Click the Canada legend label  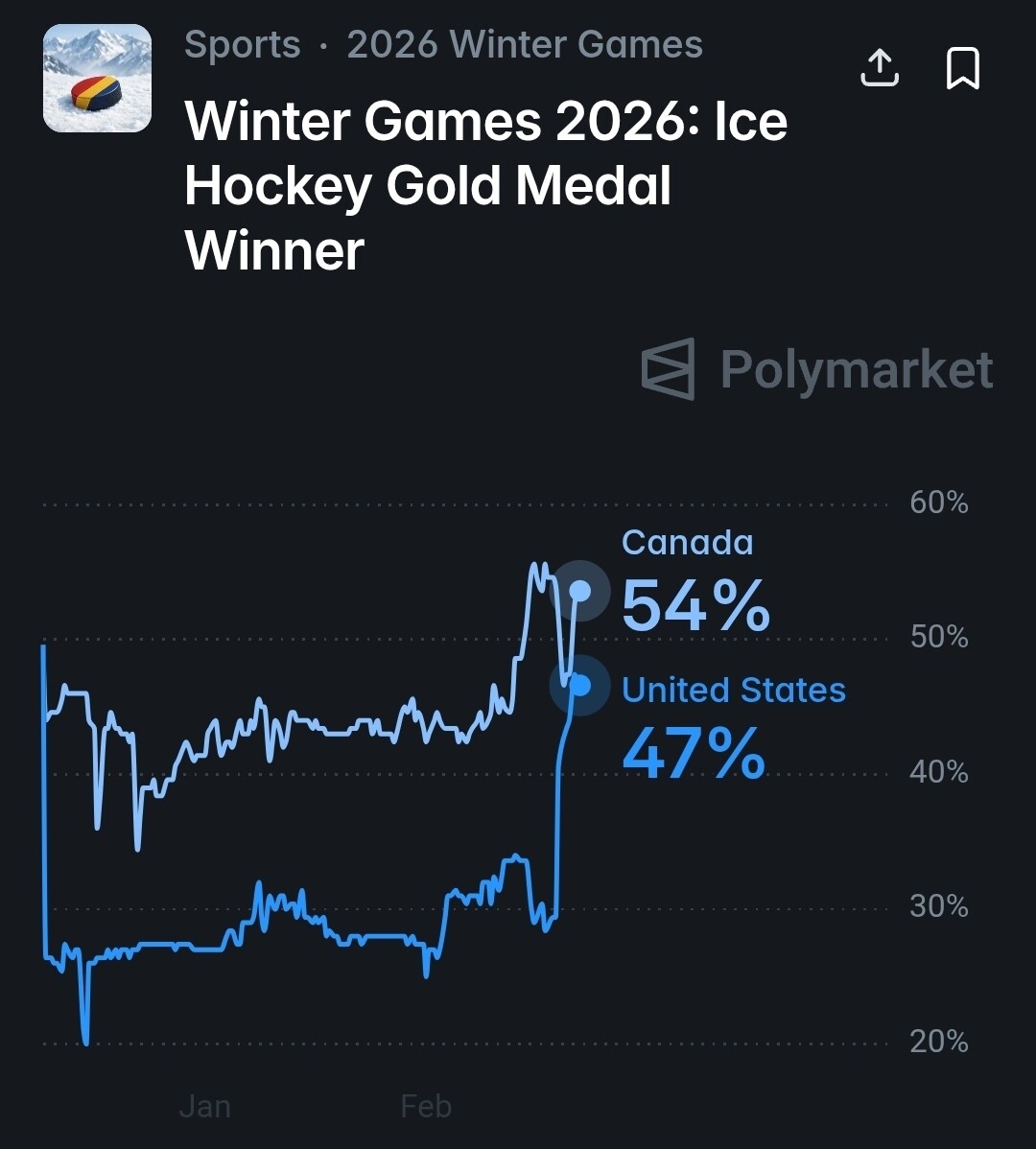(687, 543)
